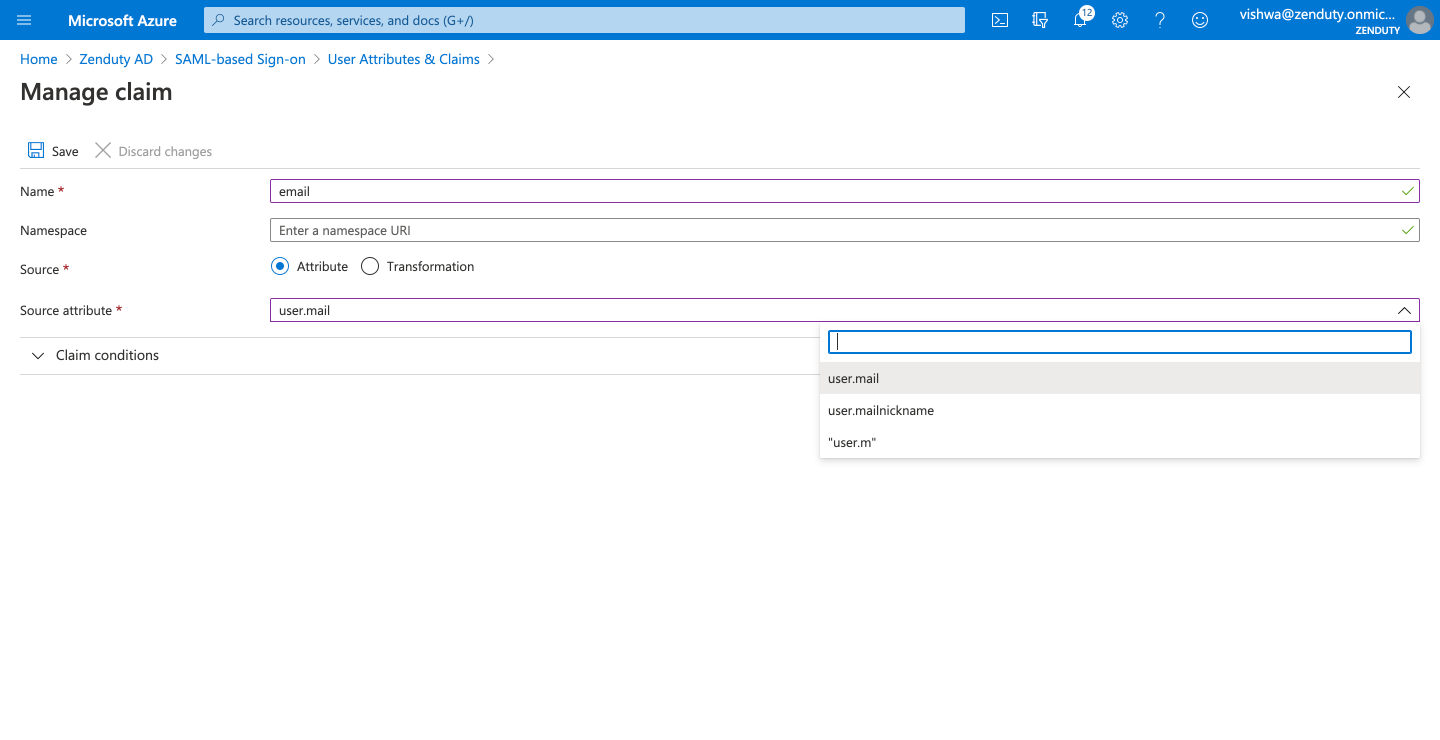Go to User Attributes & Claims breadcrumb
1440x740 pixels.
point(404,59)
